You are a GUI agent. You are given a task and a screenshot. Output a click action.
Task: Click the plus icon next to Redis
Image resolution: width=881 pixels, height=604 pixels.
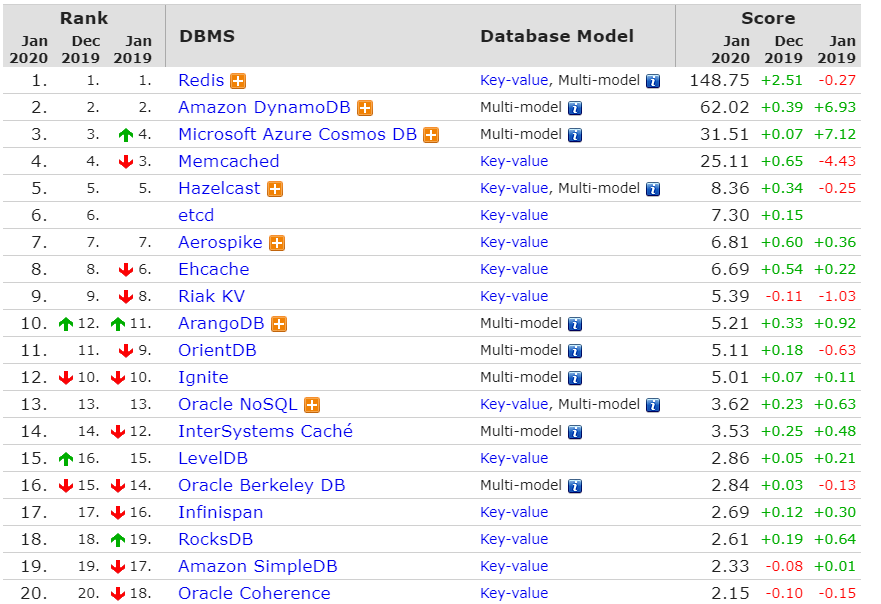point(238,81)
